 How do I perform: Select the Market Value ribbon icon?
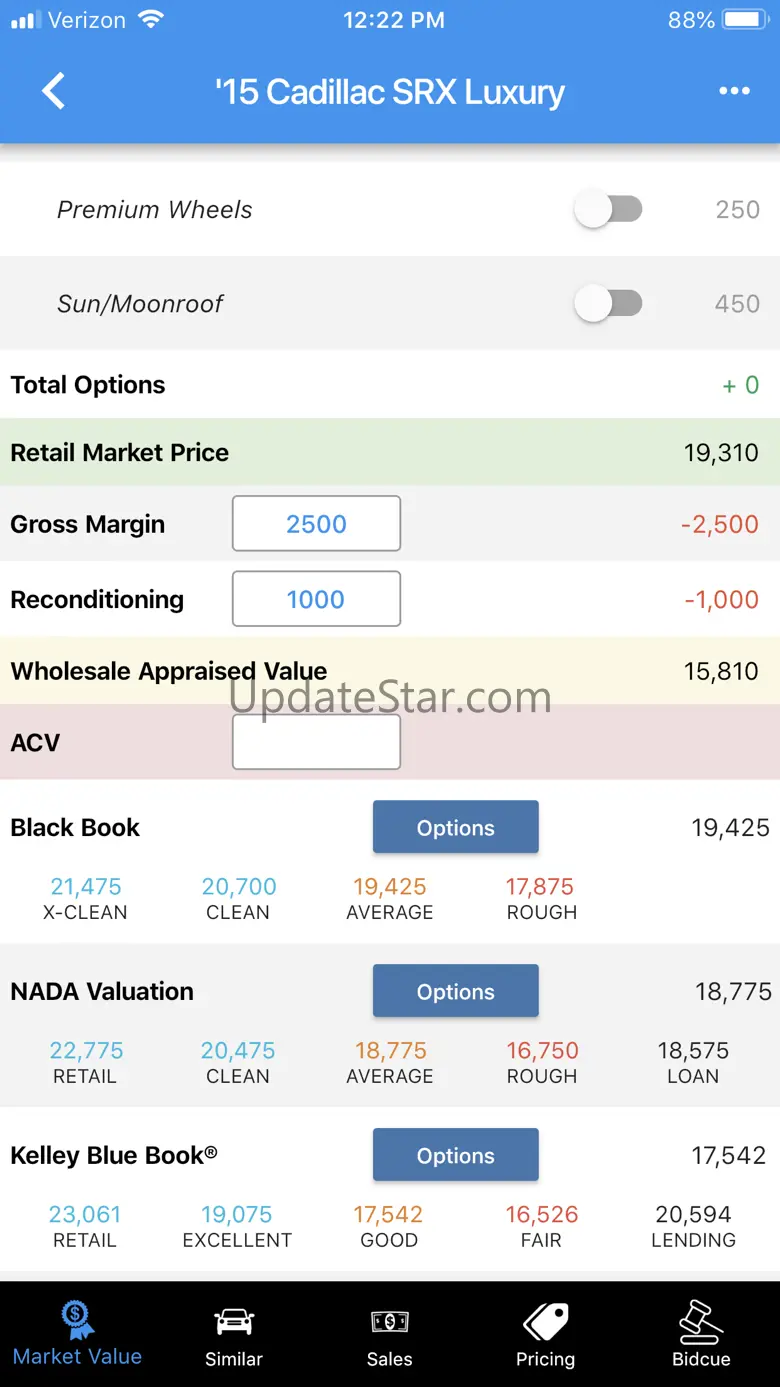click(x=77, y=1319)
